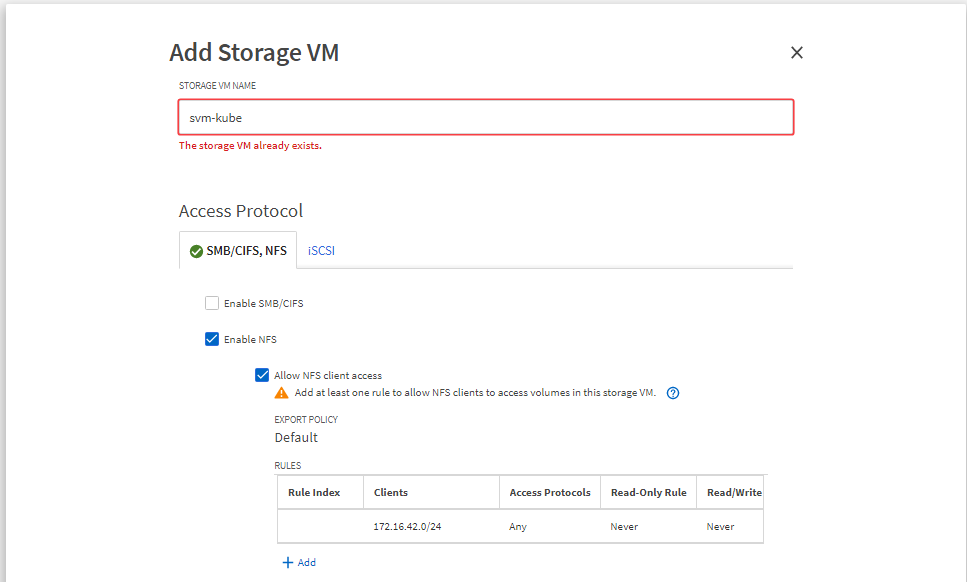
Task: Select the 172.16.42.0/24 client rule row
Action: point(407,527)
